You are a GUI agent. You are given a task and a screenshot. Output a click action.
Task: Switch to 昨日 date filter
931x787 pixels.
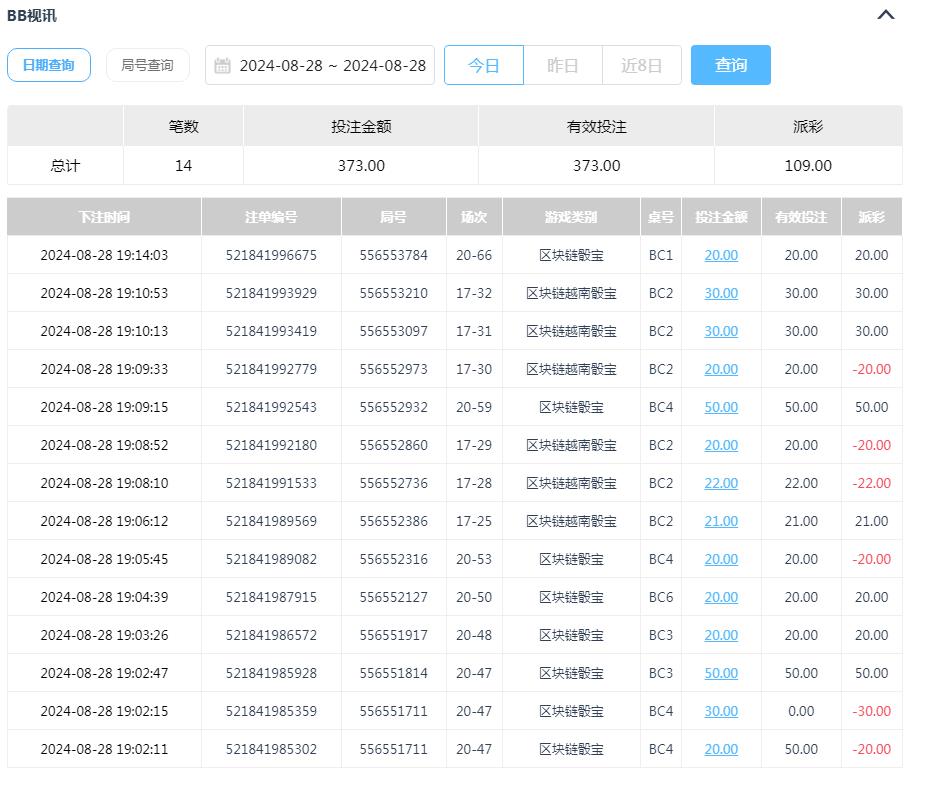[x=563, y=65]
